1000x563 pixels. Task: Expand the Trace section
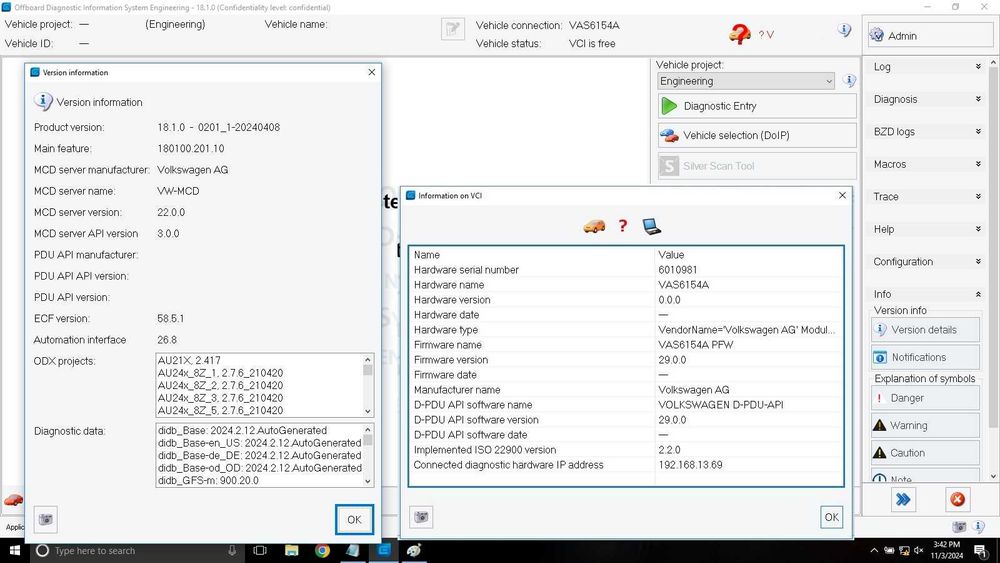click(927, 196)
